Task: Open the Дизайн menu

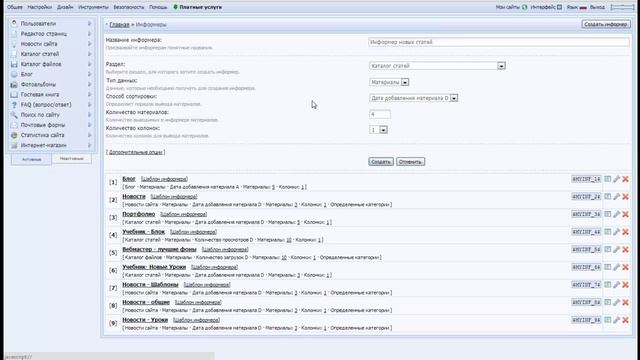Action: coord(65,7)
